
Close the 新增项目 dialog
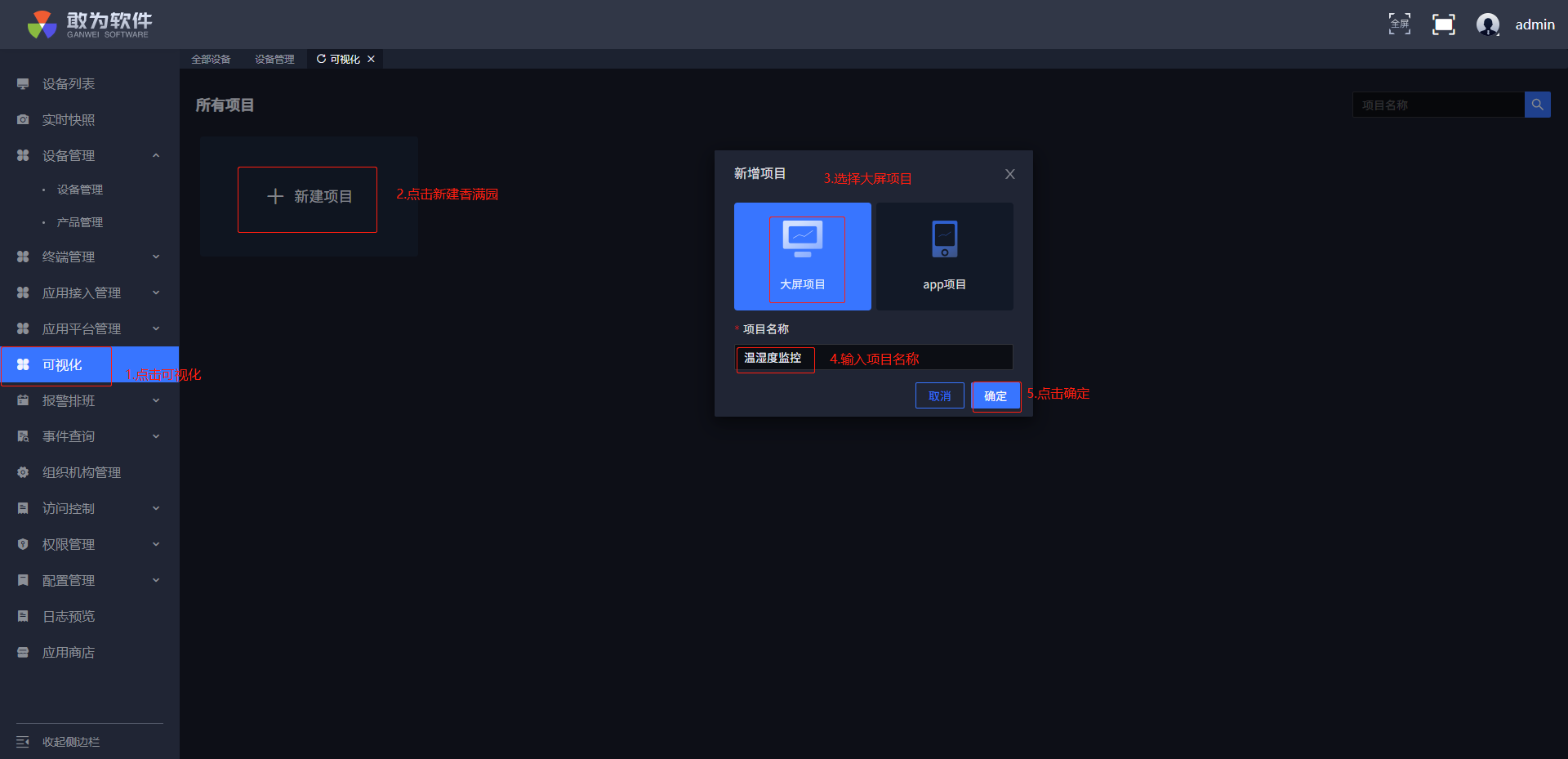coord(1010,174)
